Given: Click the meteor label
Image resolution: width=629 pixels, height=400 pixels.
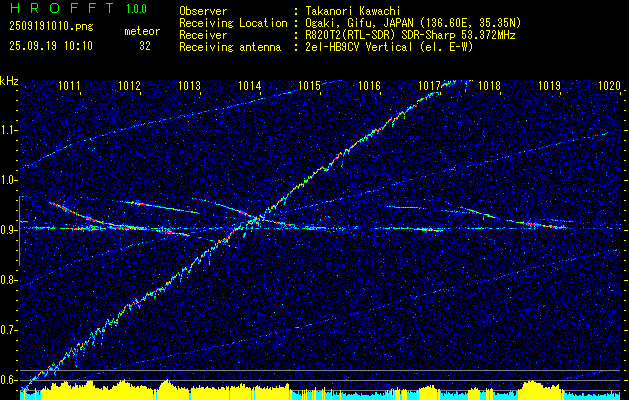Looking at the screenshot, I should [x=142, y=31].
